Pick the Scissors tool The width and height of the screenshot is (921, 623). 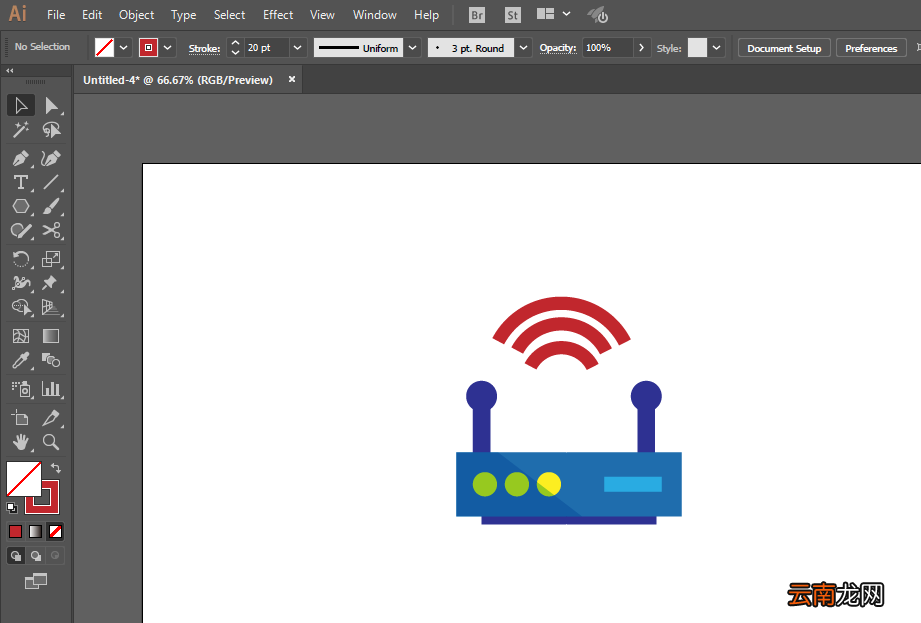[x=51, y=230]
